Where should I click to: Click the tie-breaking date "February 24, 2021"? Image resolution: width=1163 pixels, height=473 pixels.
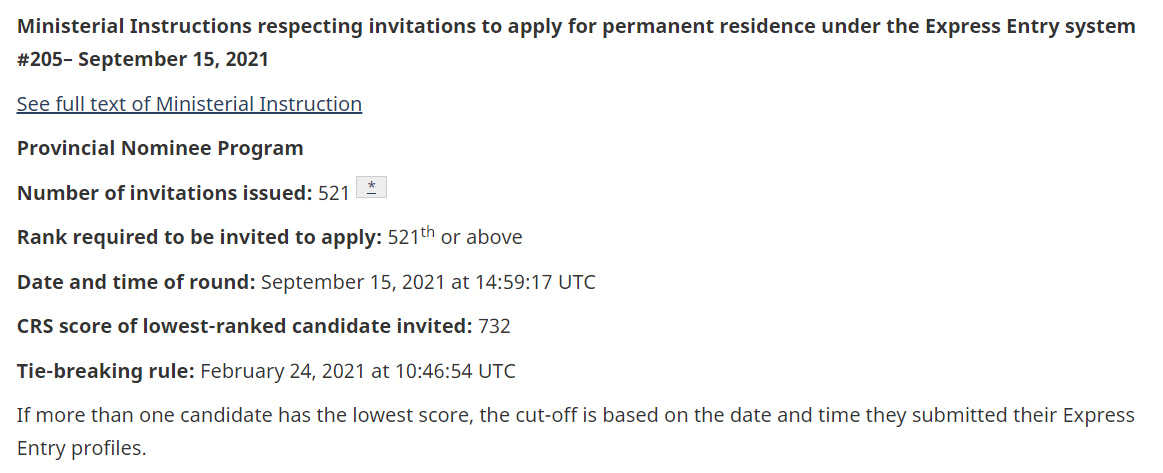(282, 371)
